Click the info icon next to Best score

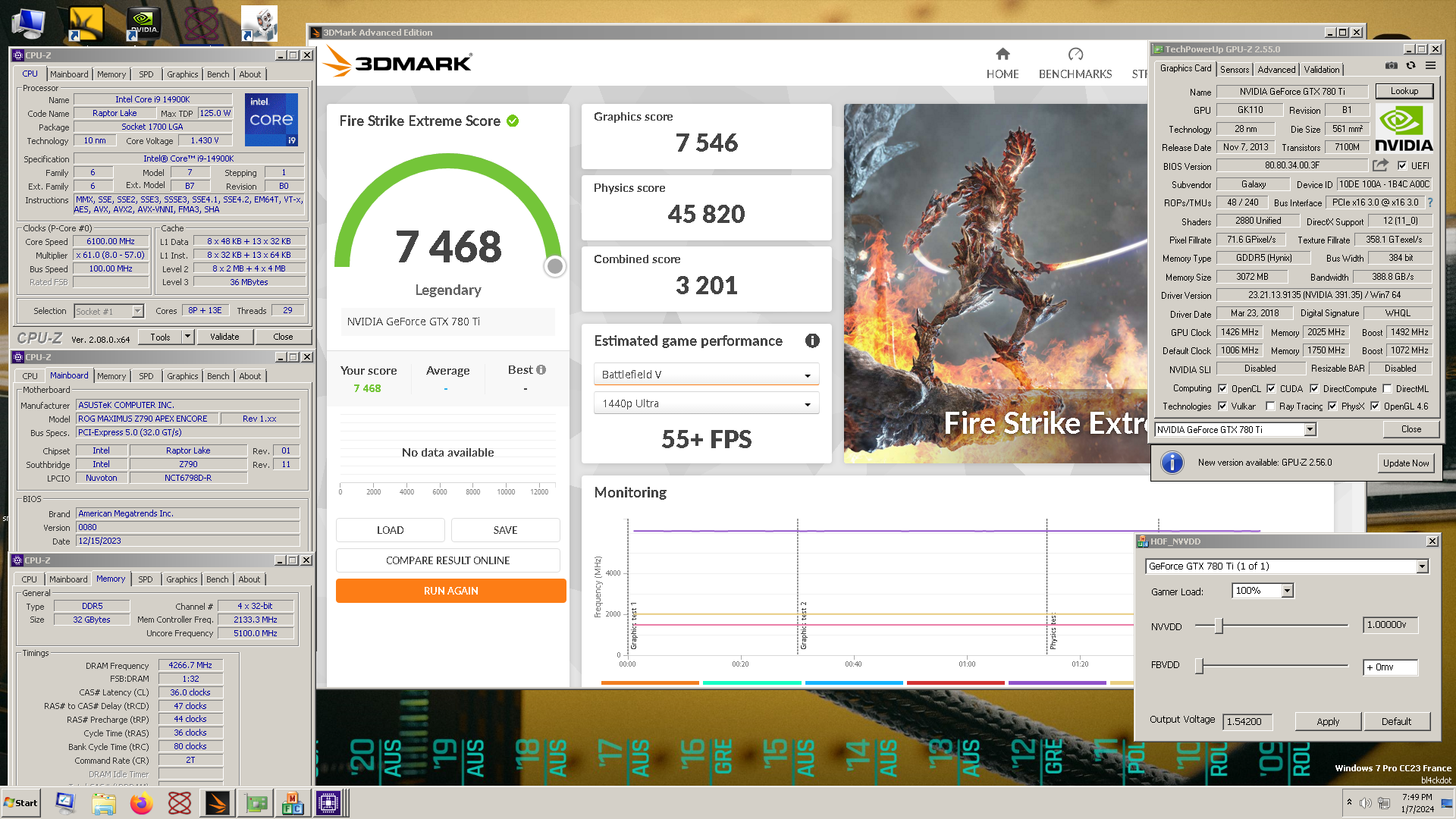coord(541,370)
